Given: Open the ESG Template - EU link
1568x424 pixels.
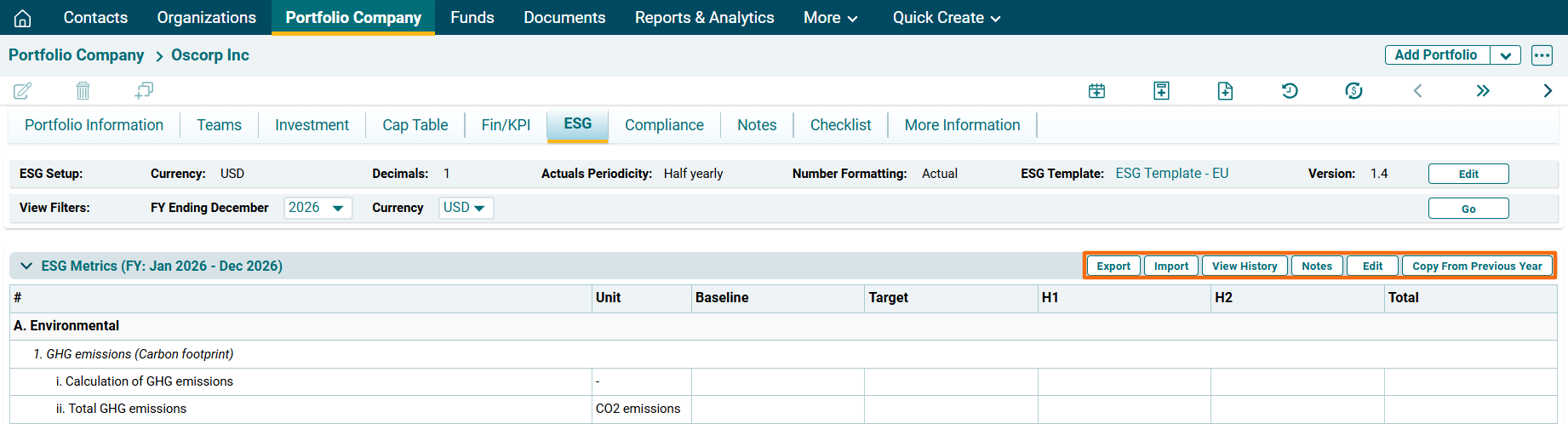Looking at the screenshot, I should tap(1171, 174).
